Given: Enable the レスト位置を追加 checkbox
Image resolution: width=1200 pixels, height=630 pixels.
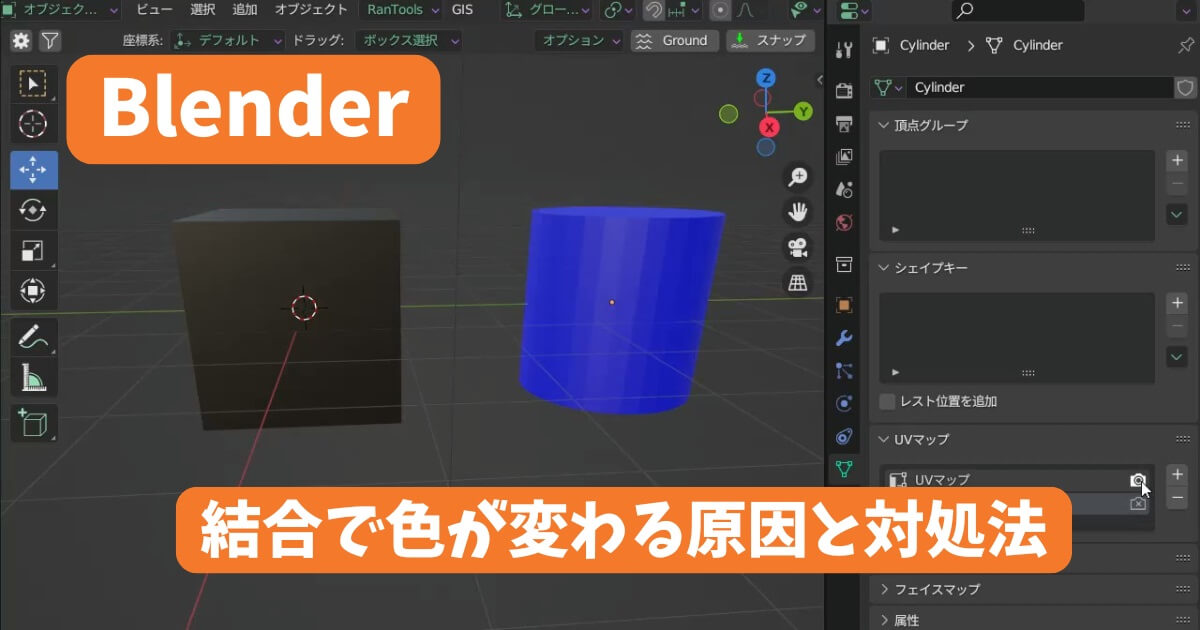Looking at the screenshot, I should [887, 401].
